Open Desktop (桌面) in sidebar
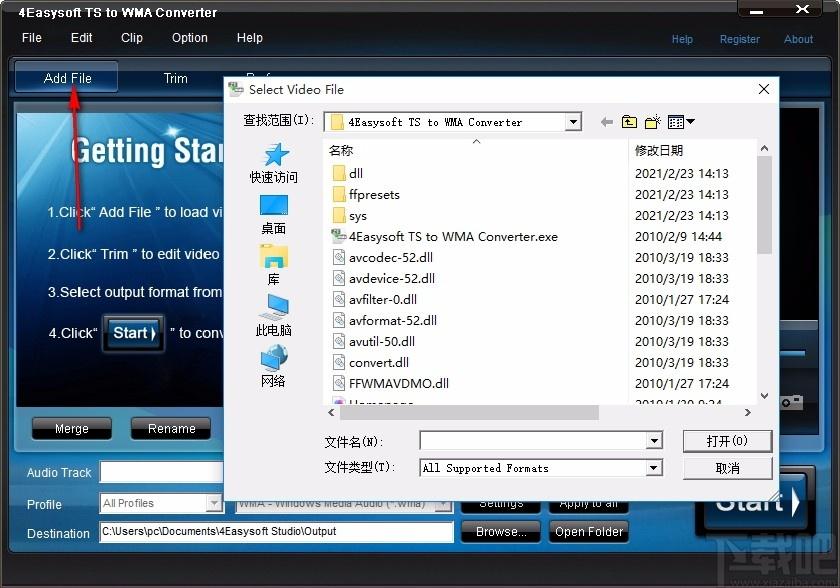The image size is (840, 588). click(273, 215)
